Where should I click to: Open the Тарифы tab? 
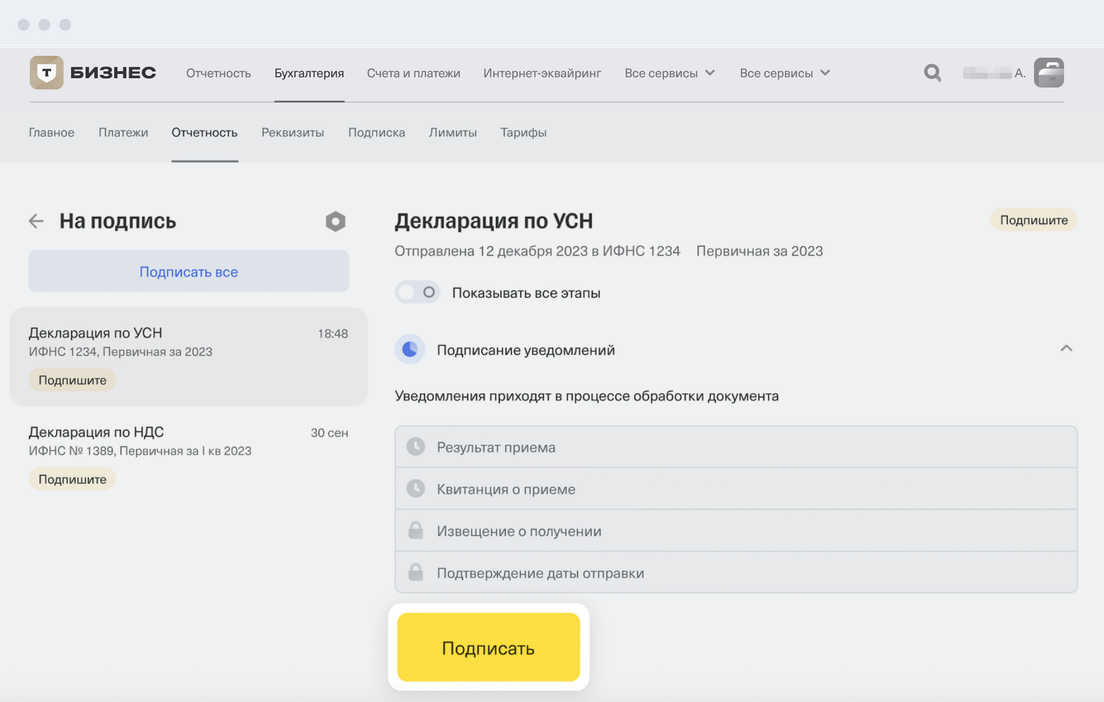pyautogui.click(x=523, y=132)
